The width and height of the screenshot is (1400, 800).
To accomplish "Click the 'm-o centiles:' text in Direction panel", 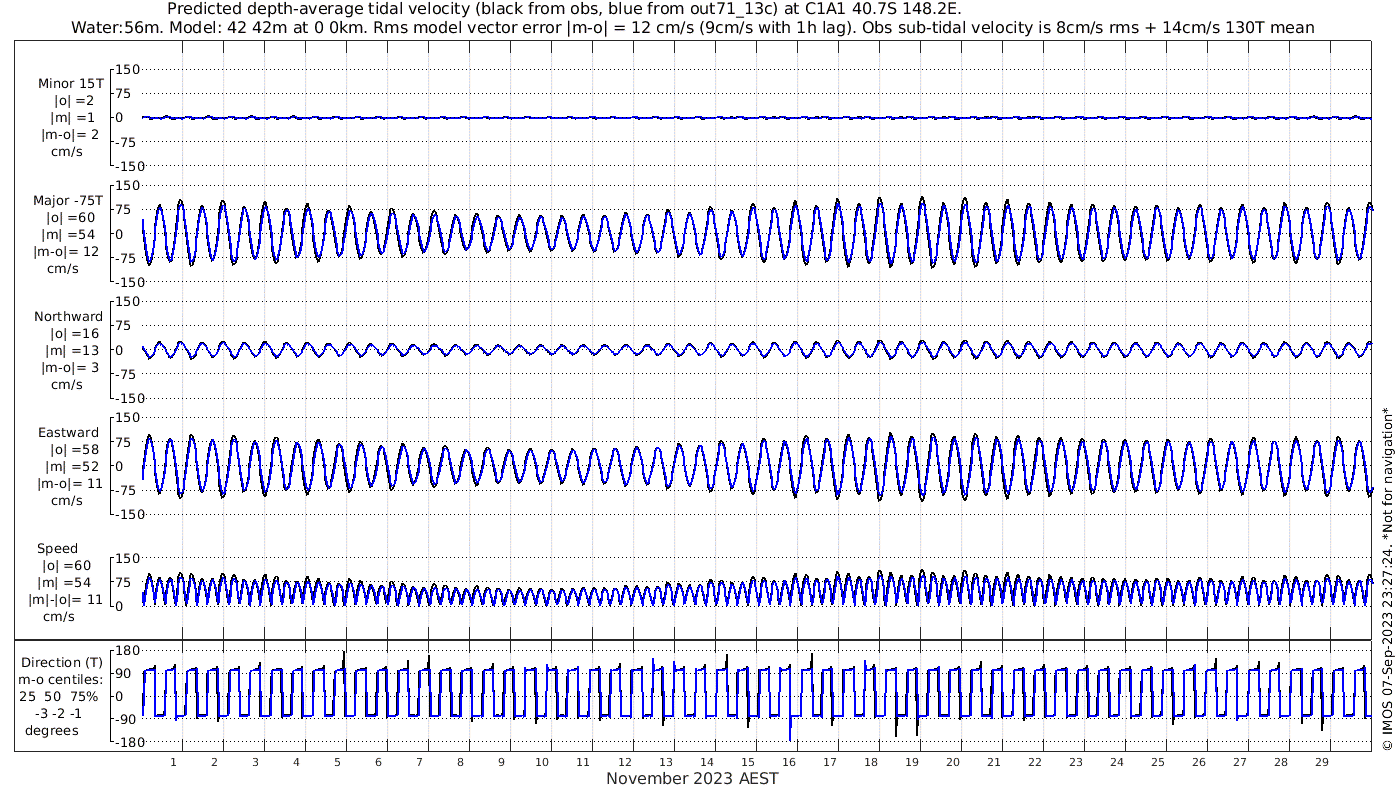I will point(62,679).
